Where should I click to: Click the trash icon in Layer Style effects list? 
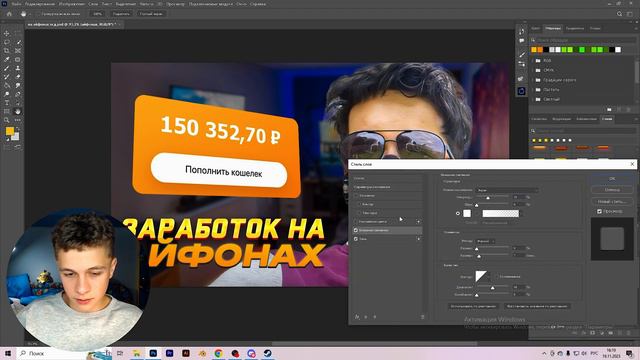click(422, 317)
